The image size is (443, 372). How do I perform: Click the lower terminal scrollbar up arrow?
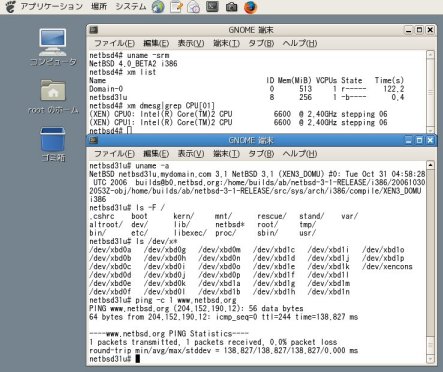point(430,165)
